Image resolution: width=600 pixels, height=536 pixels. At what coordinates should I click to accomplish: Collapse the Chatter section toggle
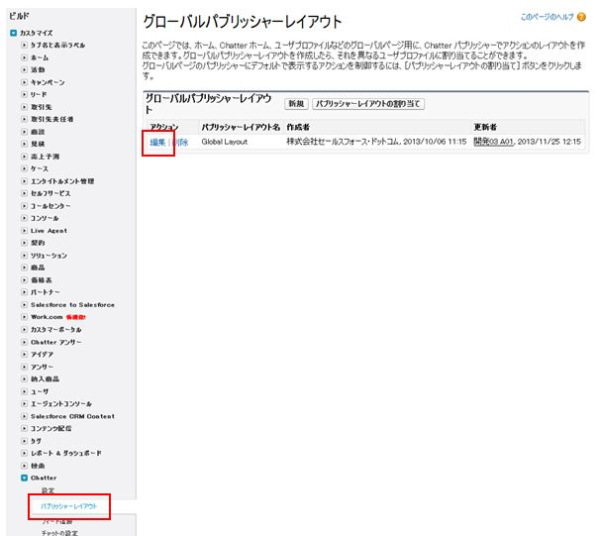24,478
